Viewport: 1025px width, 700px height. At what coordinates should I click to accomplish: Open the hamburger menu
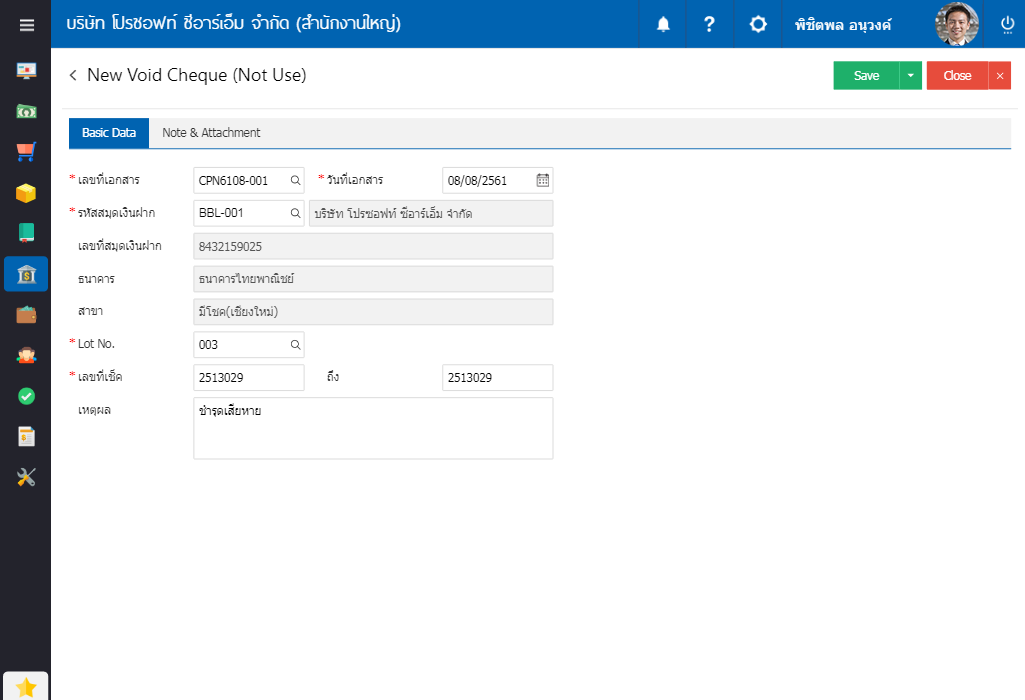[x=26, y=25]
